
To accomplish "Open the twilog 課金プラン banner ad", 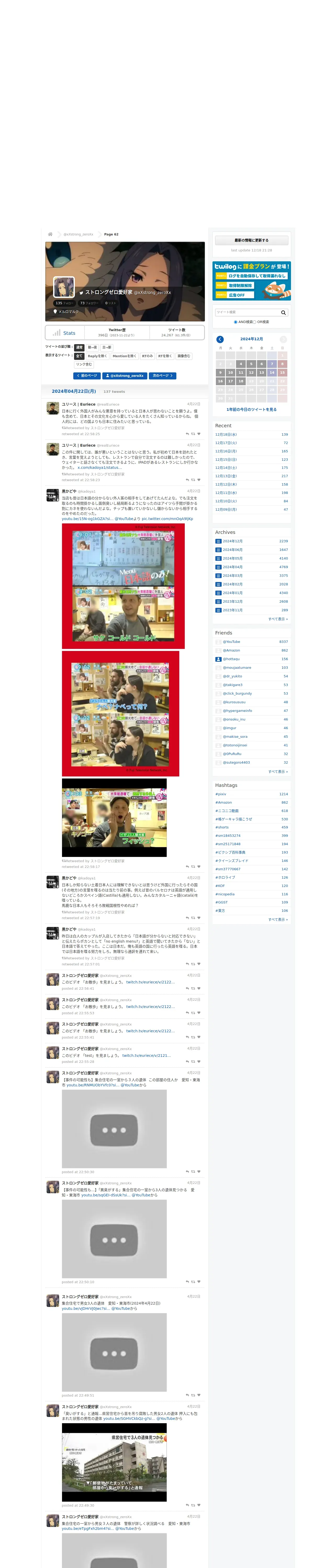I will pyautogui.click(x=251, y=281).
